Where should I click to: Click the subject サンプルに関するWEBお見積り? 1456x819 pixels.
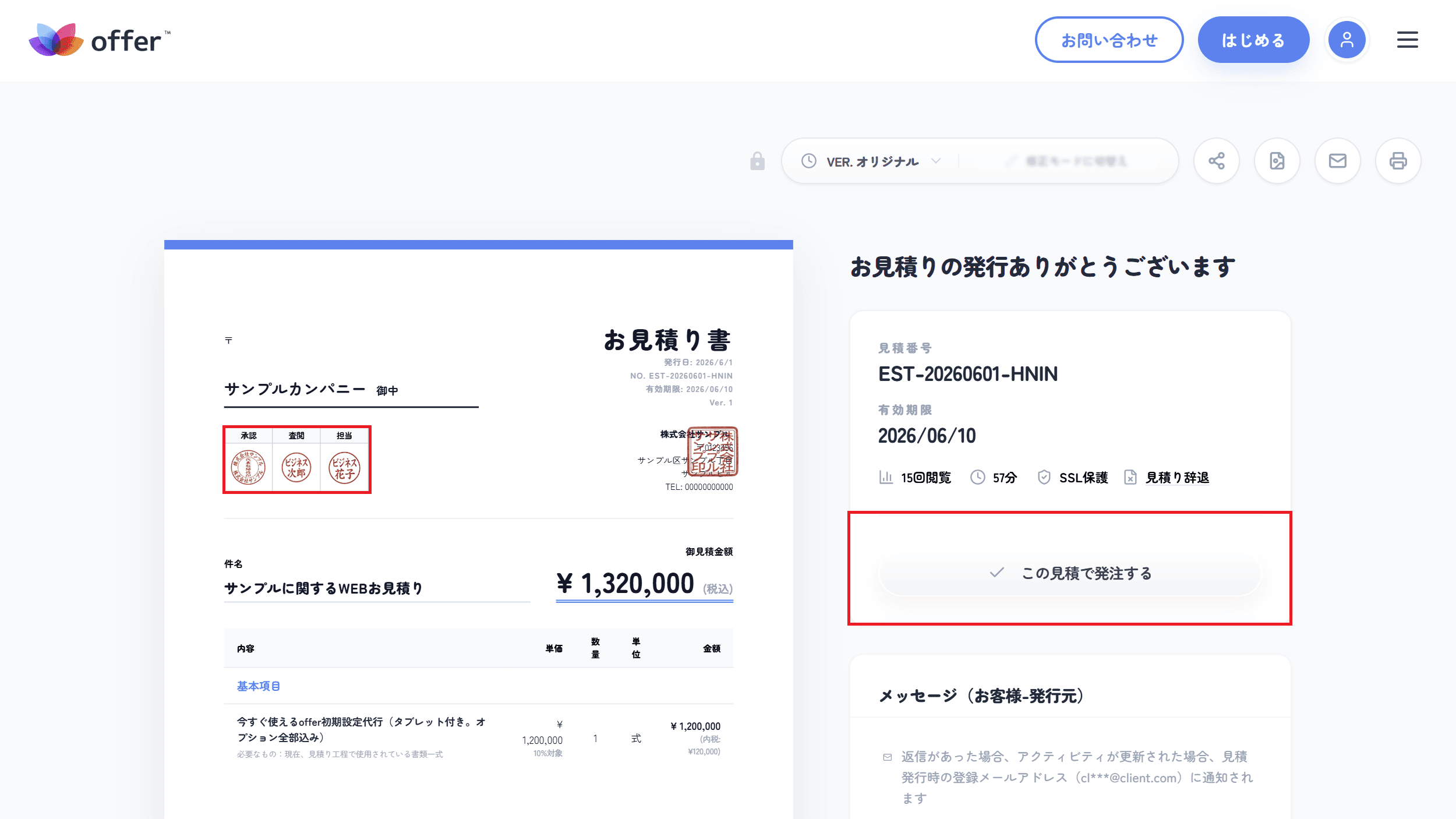pyautogui.click(x=323, y=588)
